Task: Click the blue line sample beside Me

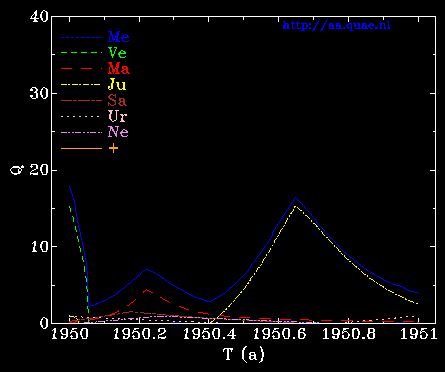Action: click(81, 37)
